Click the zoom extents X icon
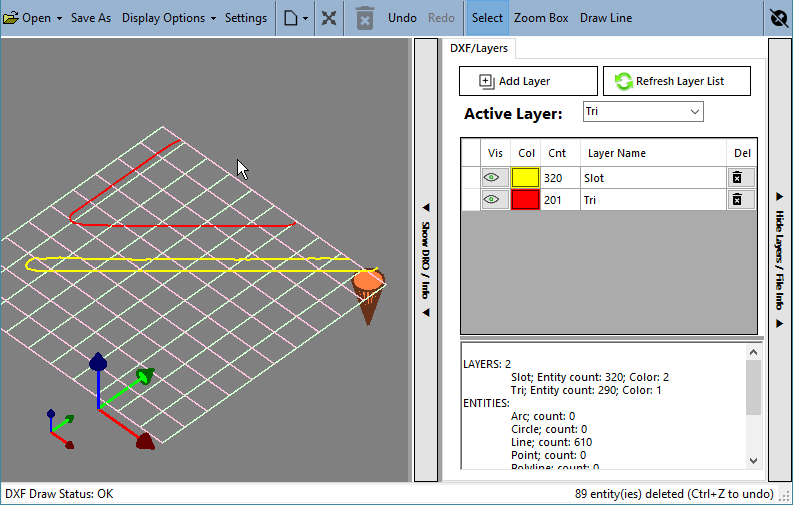 pyautogui.click(x=329, y=18)
